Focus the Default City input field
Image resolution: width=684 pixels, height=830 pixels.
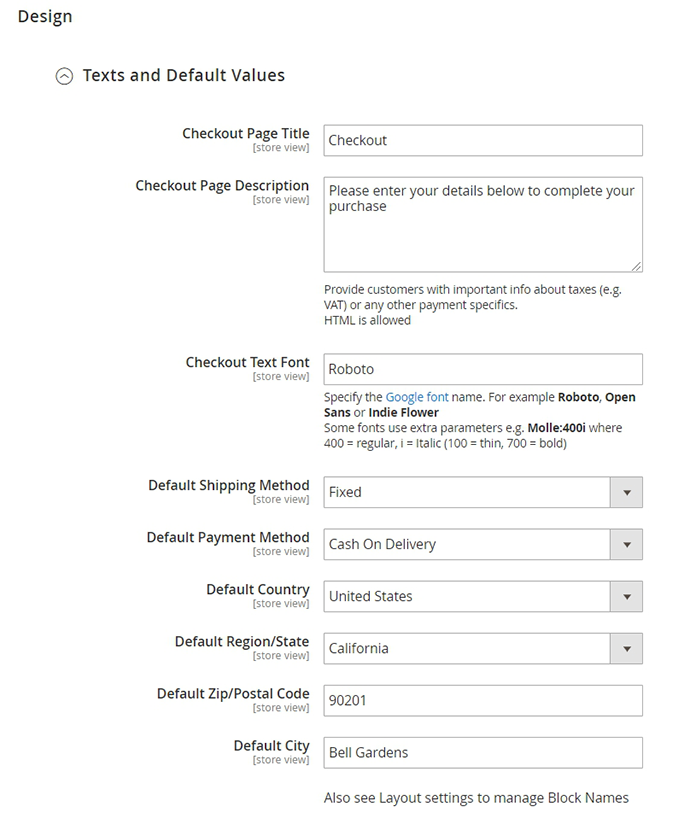(x=482, y=752)
